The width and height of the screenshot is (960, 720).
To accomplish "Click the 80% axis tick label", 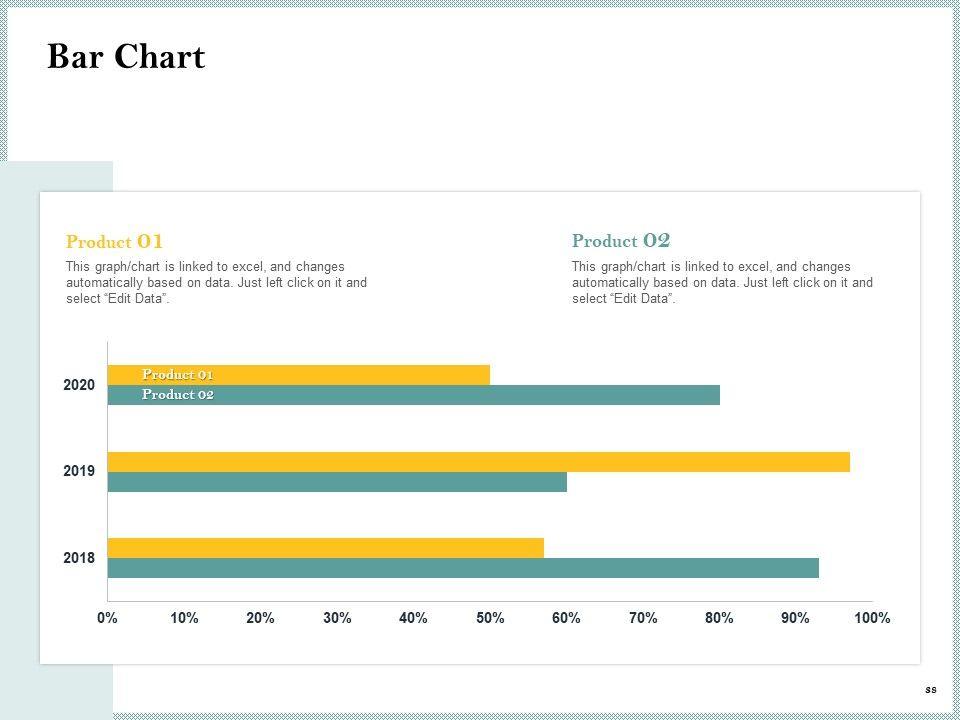I will coord(719,618).
